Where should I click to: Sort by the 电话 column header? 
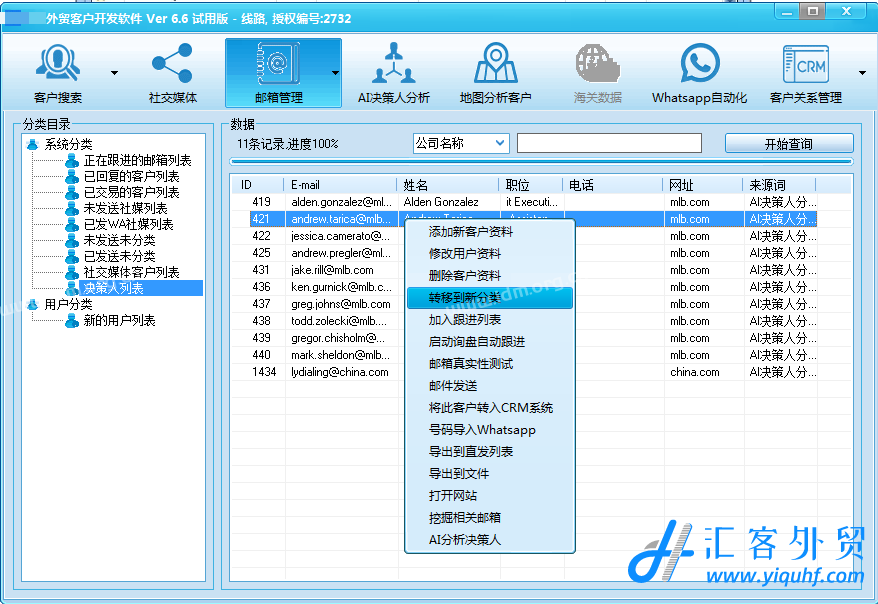click(613, 185)
